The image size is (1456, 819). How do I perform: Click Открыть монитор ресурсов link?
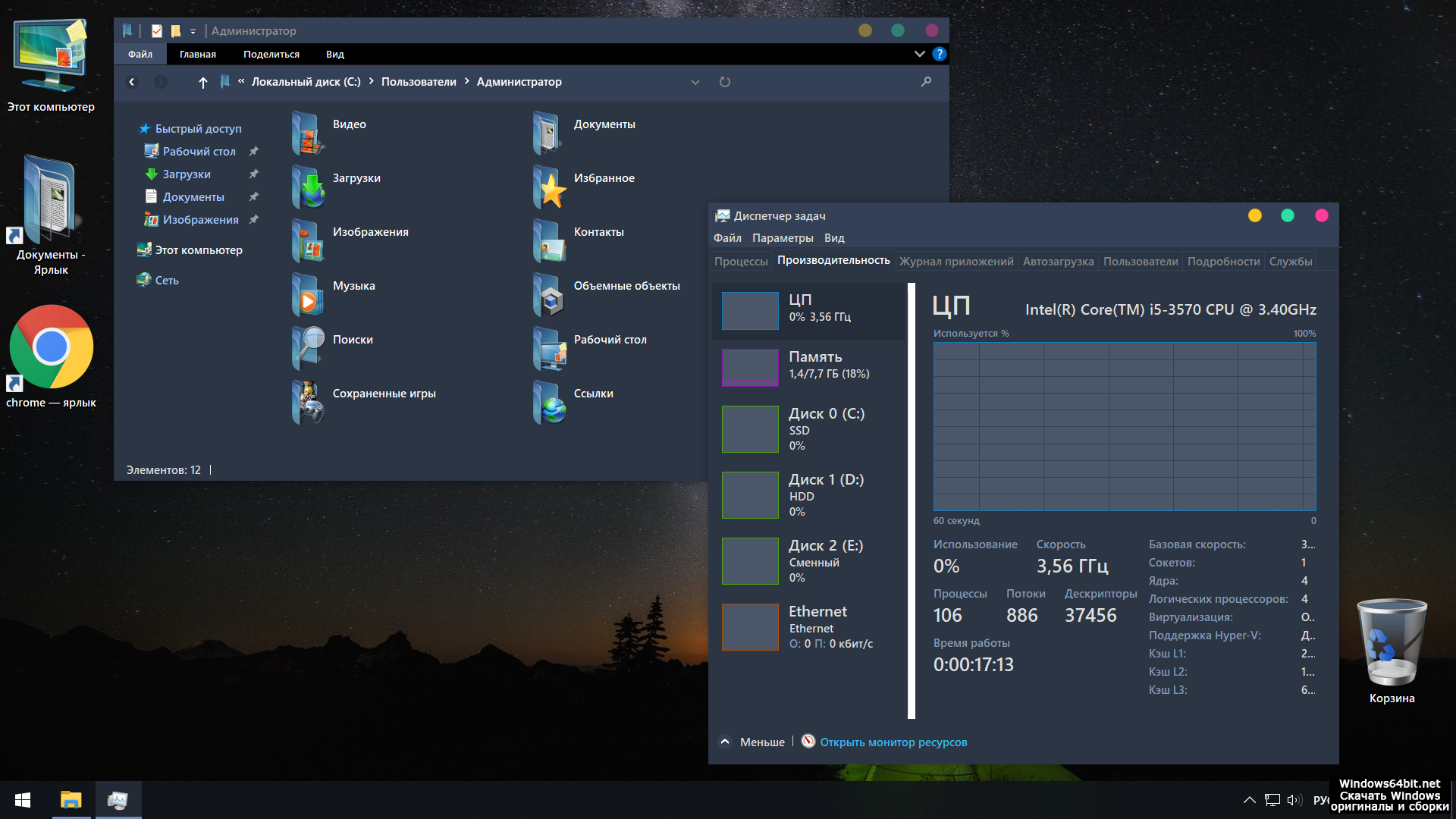click(x=893, y=742)
